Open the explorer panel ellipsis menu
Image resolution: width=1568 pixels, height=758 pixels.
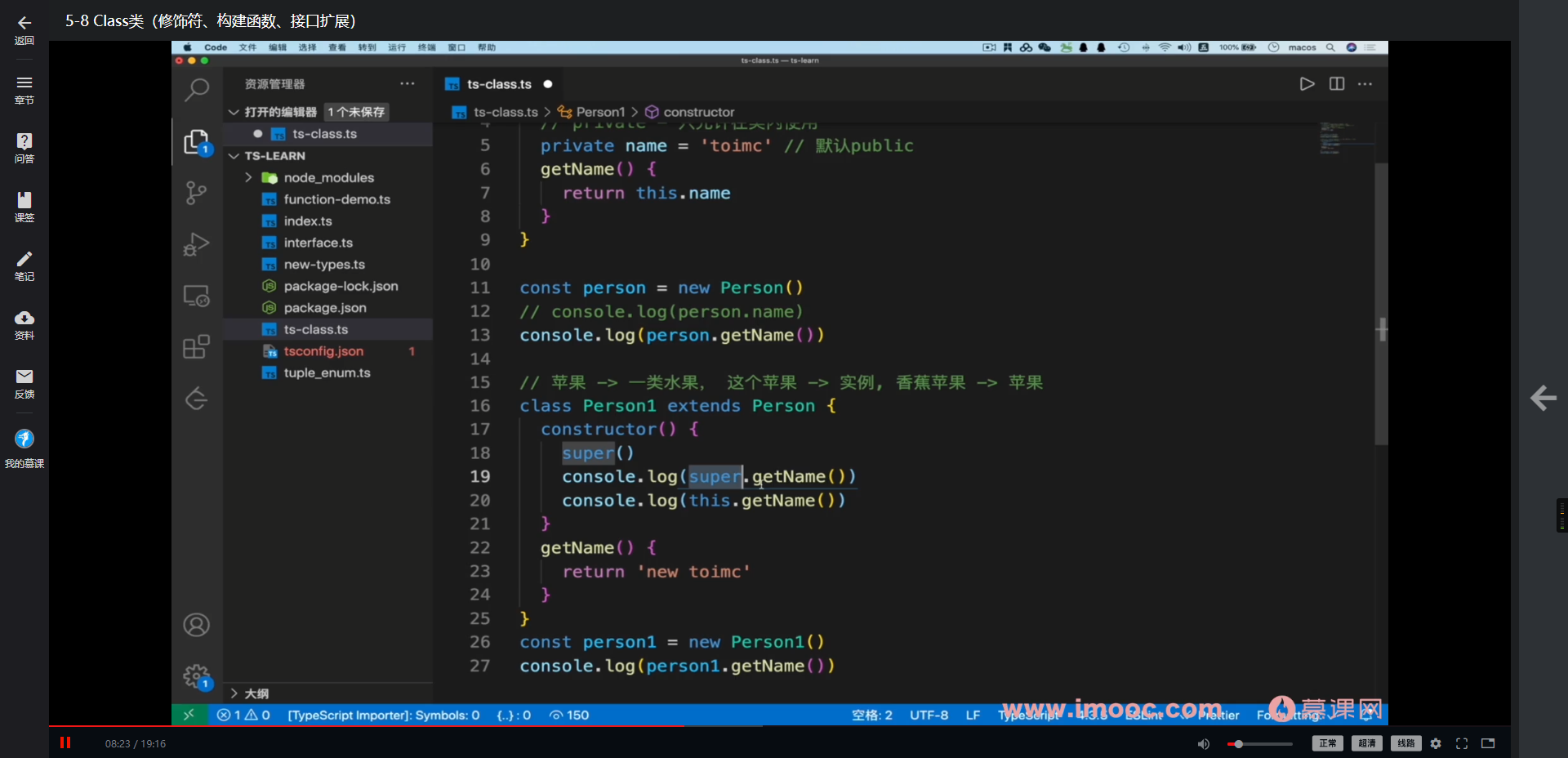(408, 83)
